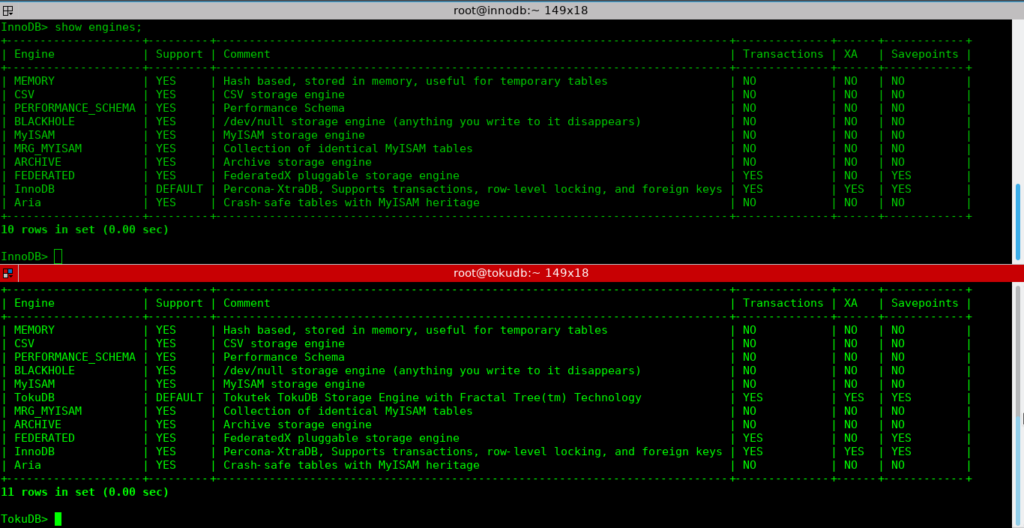This screenshot has height=528, width=1024.
Task: Click FEDERATED engine name in tokudb pane
Action: (44, 438)
